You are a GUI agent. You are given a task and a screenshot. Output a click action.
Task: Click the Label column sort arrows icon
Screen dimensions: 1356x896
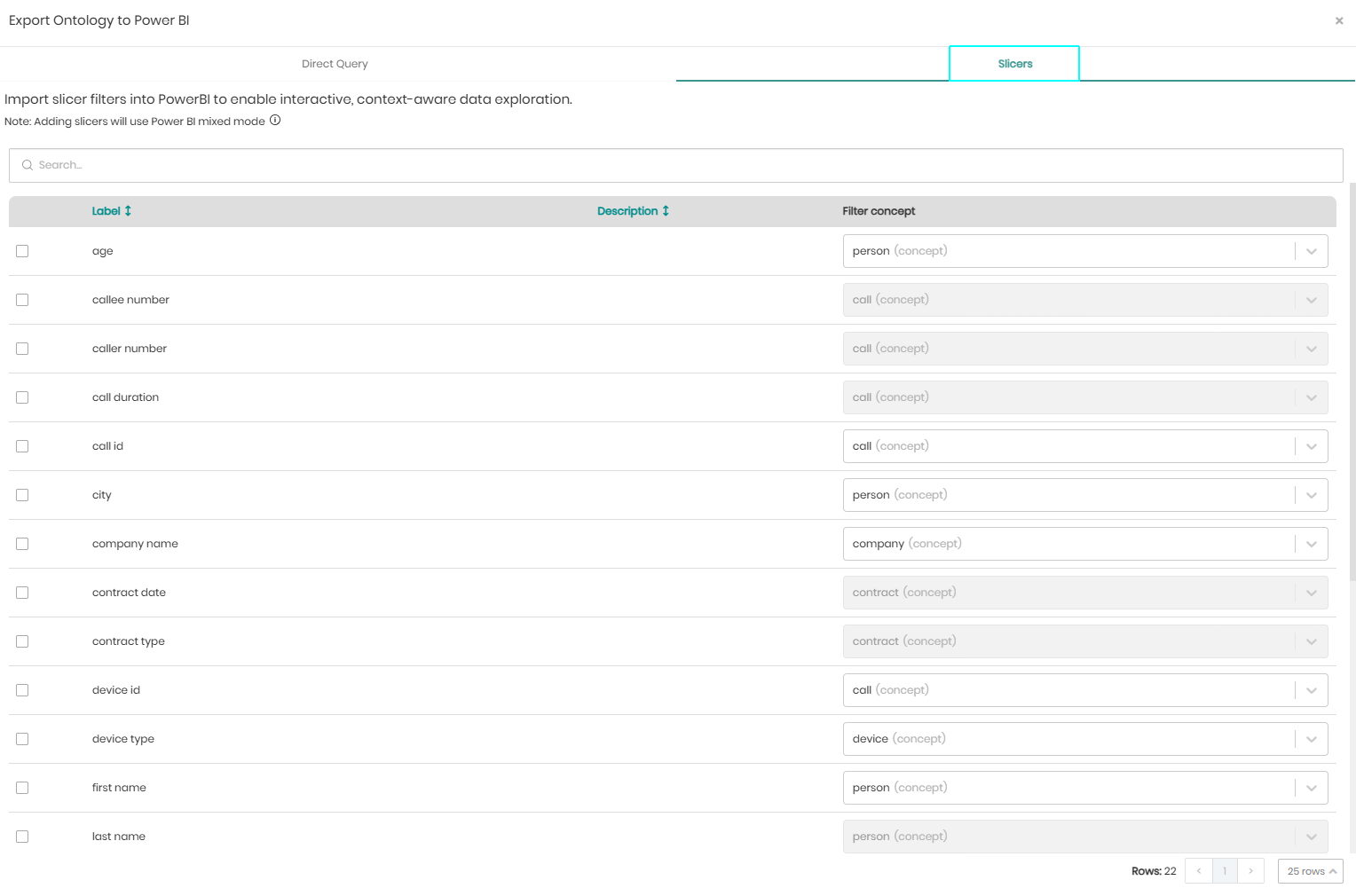pos(128,211)
